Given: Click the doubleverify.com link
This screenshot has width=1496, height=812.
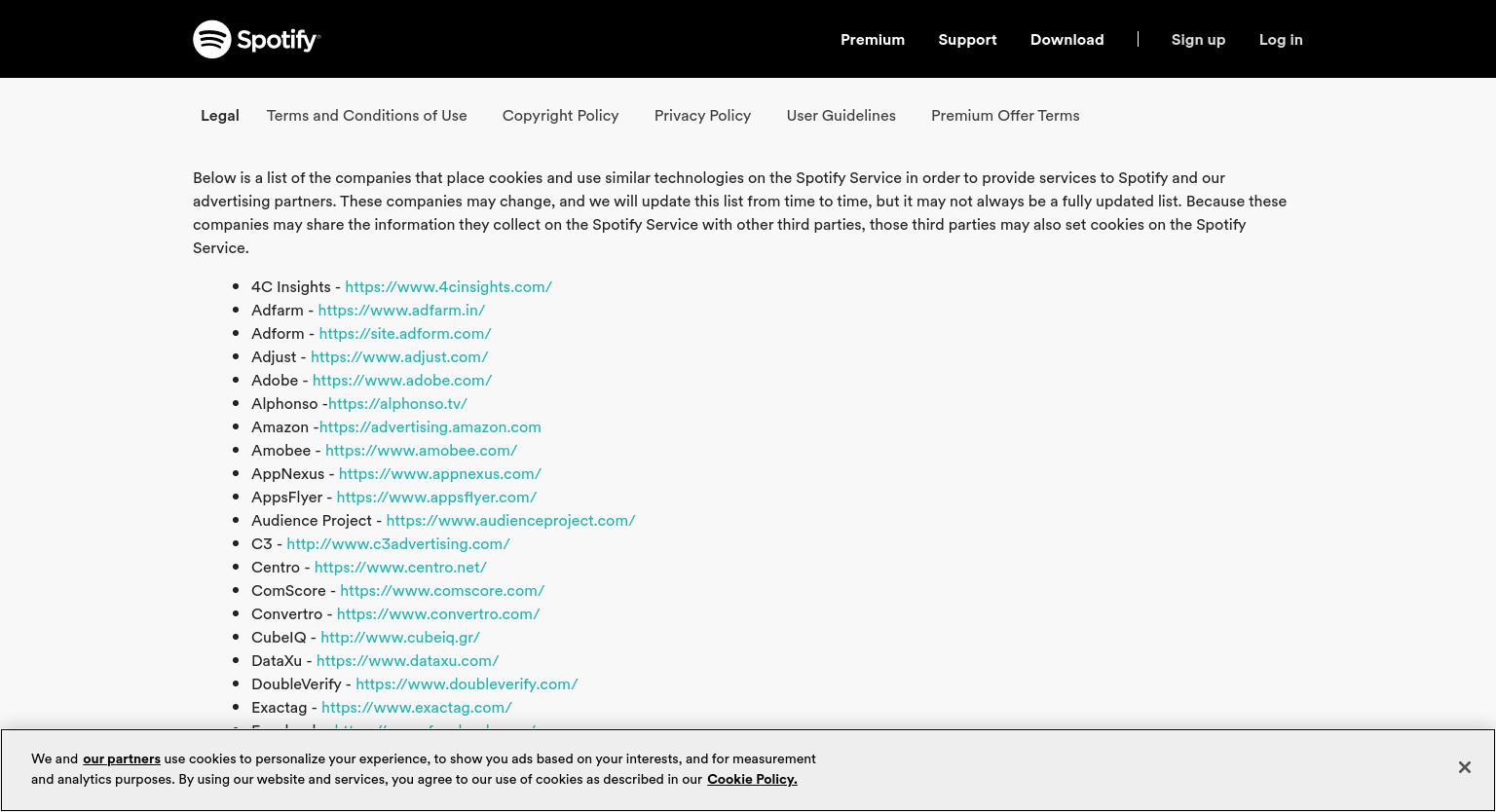Looking at the screenshot, I should pyautogui.click(x=467, y=683).
